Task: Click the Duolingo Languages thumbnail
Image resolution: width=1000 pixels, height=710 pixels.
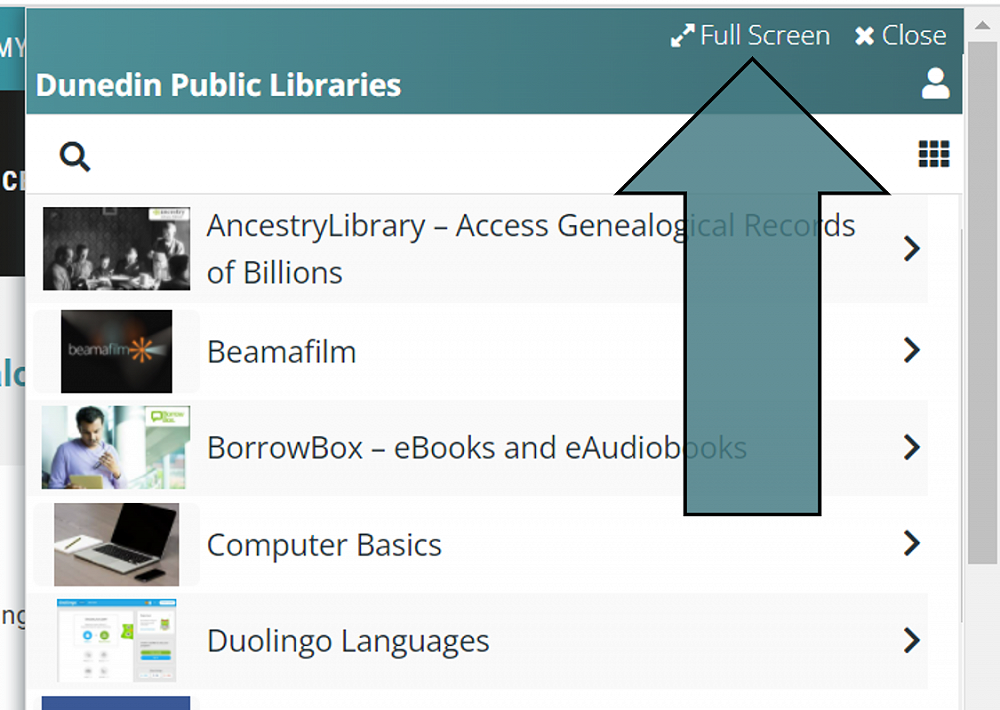Action: tap(116, 640)
